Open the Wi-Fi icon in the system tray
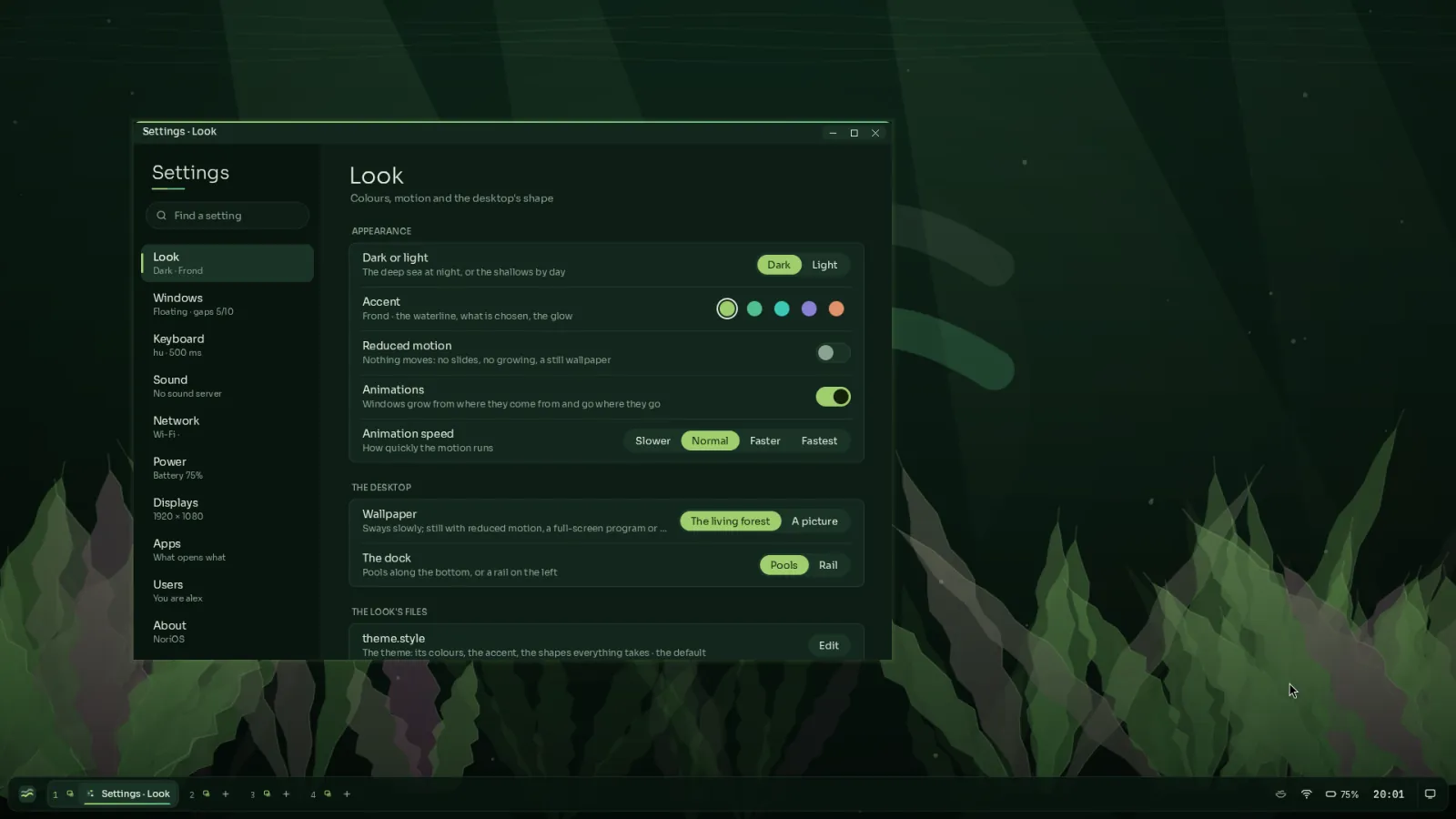 [x=1307, y=794]
